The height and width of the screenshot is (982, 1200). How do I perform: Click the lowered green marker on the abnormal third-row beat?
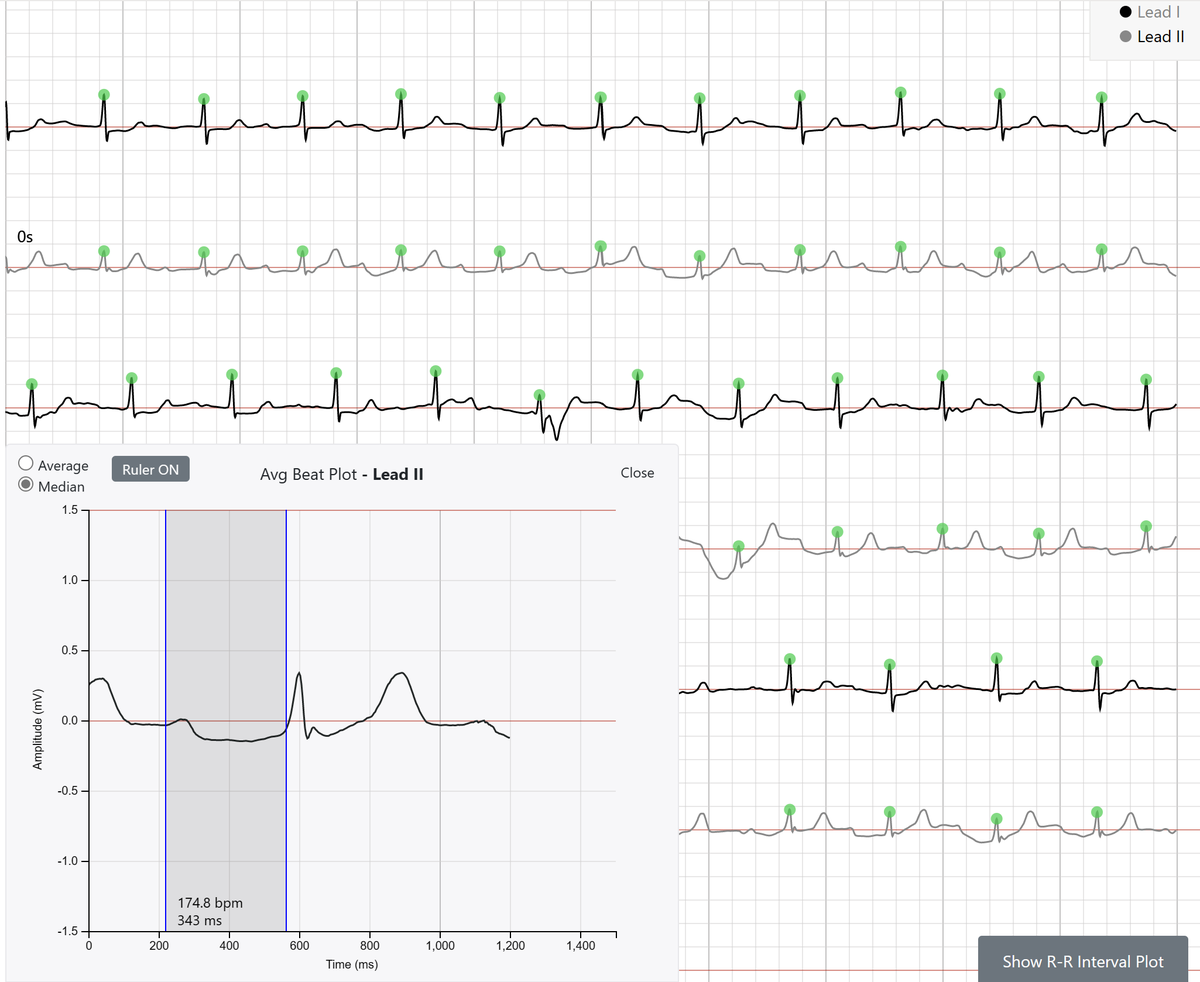pyautogui.click(x=539, y=394)
